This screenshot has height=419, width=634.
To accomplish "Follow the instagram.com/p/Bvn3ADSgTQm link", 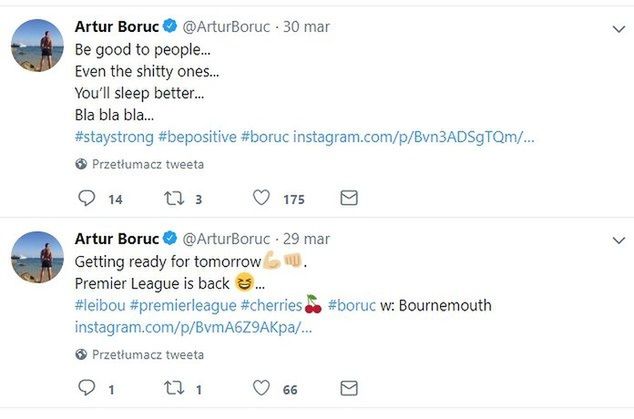I will coord(413,136).
